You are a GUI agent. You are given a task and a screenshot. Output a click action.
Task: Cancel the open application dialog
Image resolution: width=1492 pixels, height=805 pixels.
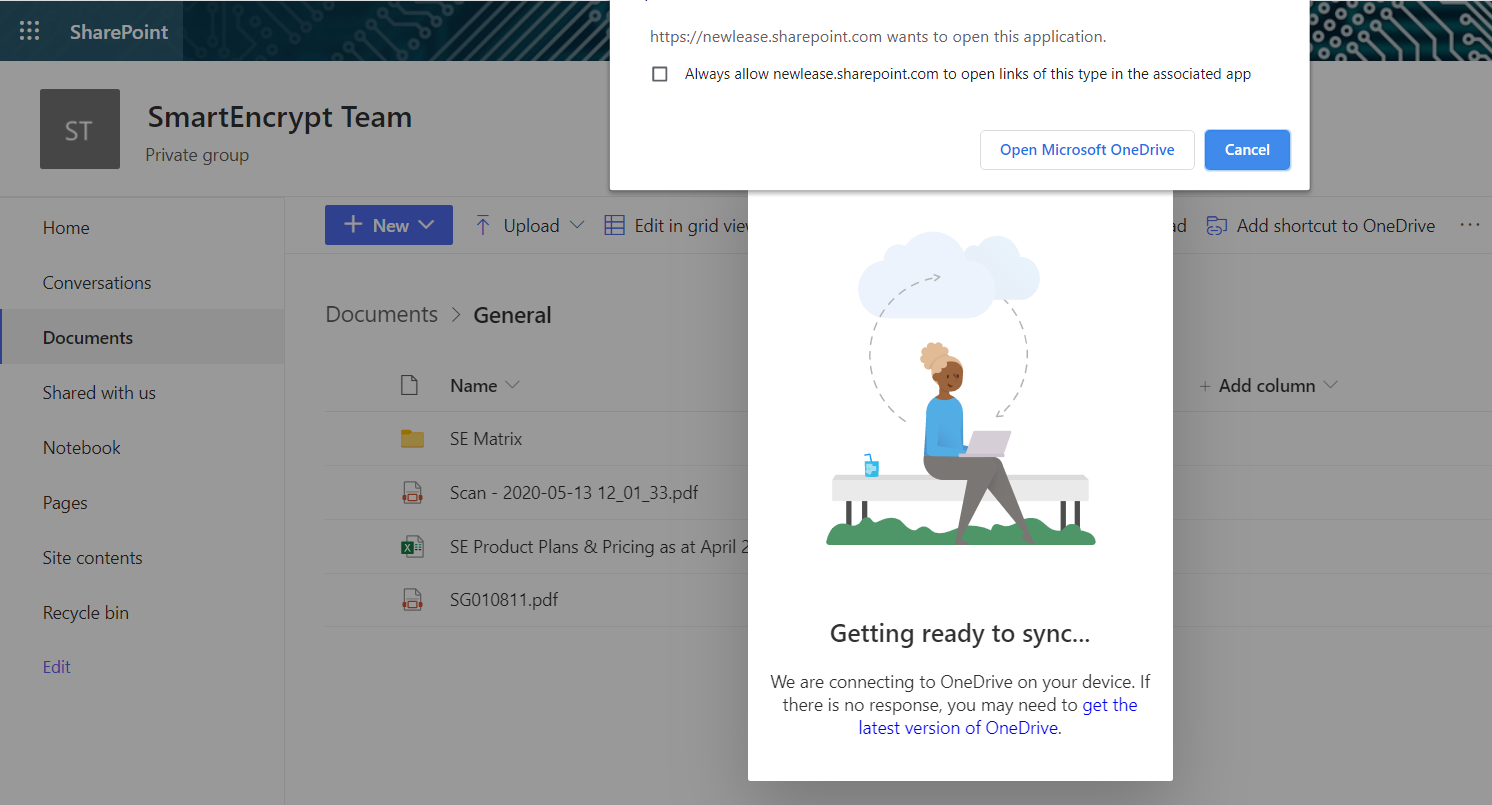(x=1247, y=150)
